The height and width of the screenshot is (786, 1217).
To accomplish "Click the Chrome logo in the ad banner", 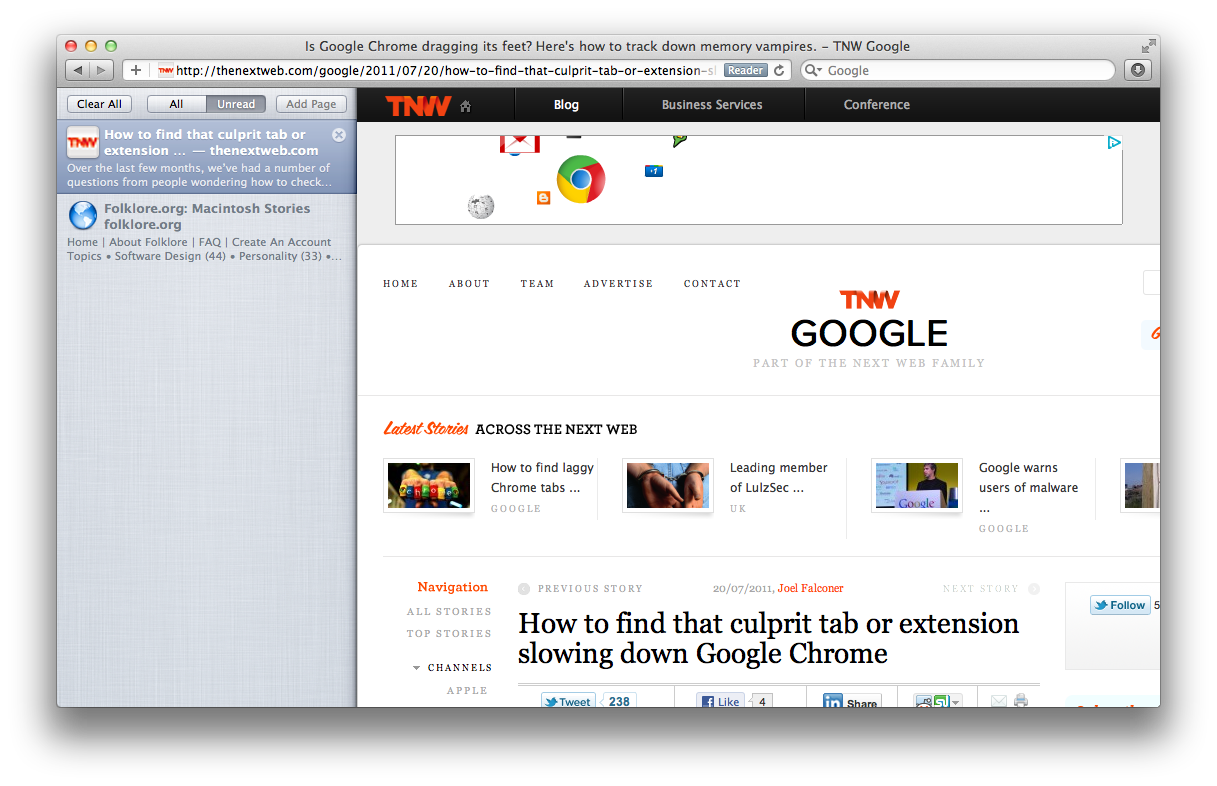I will (581, 179).
